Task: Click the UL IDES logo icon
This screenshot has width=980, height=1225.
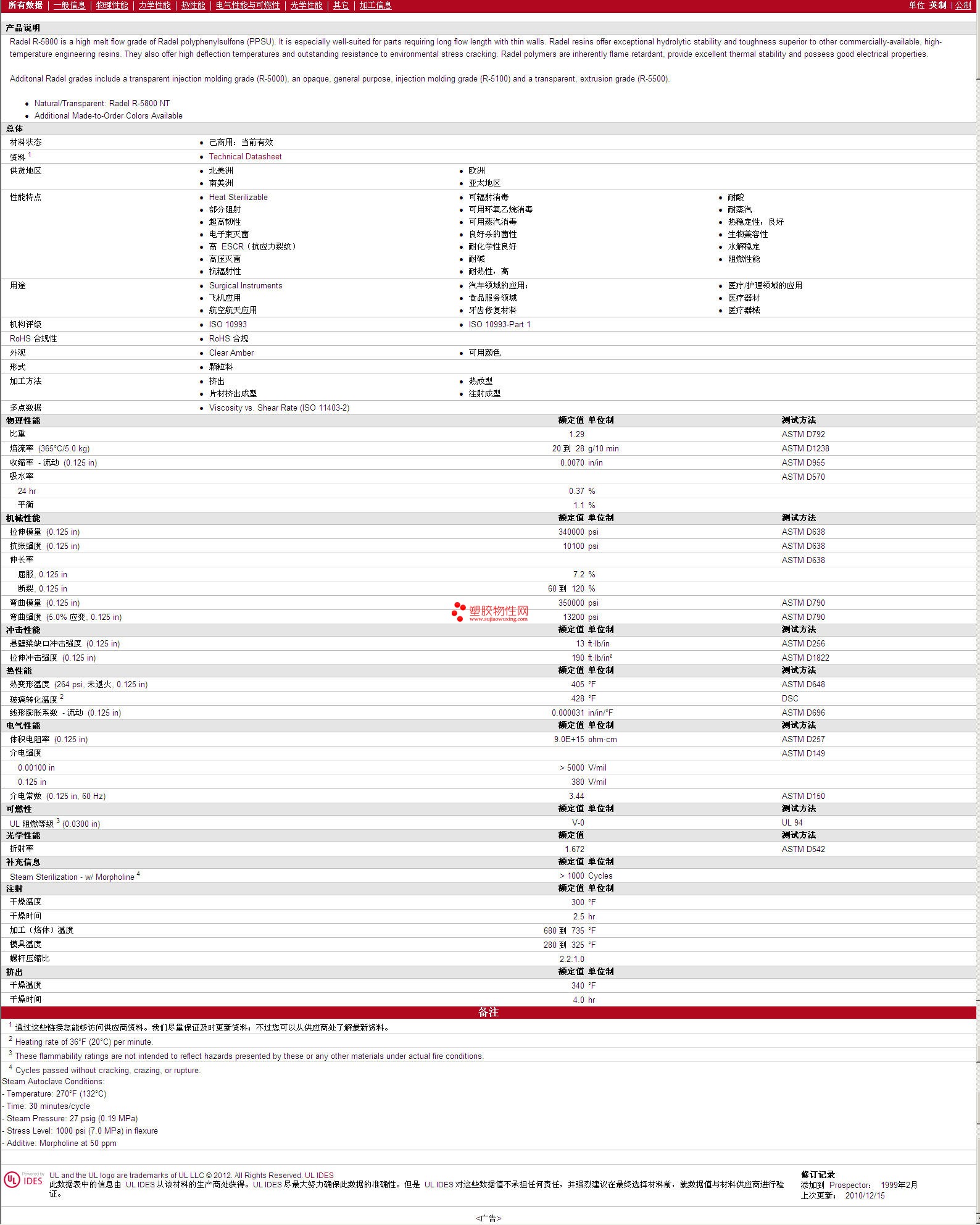Action: click(24, 1180)
